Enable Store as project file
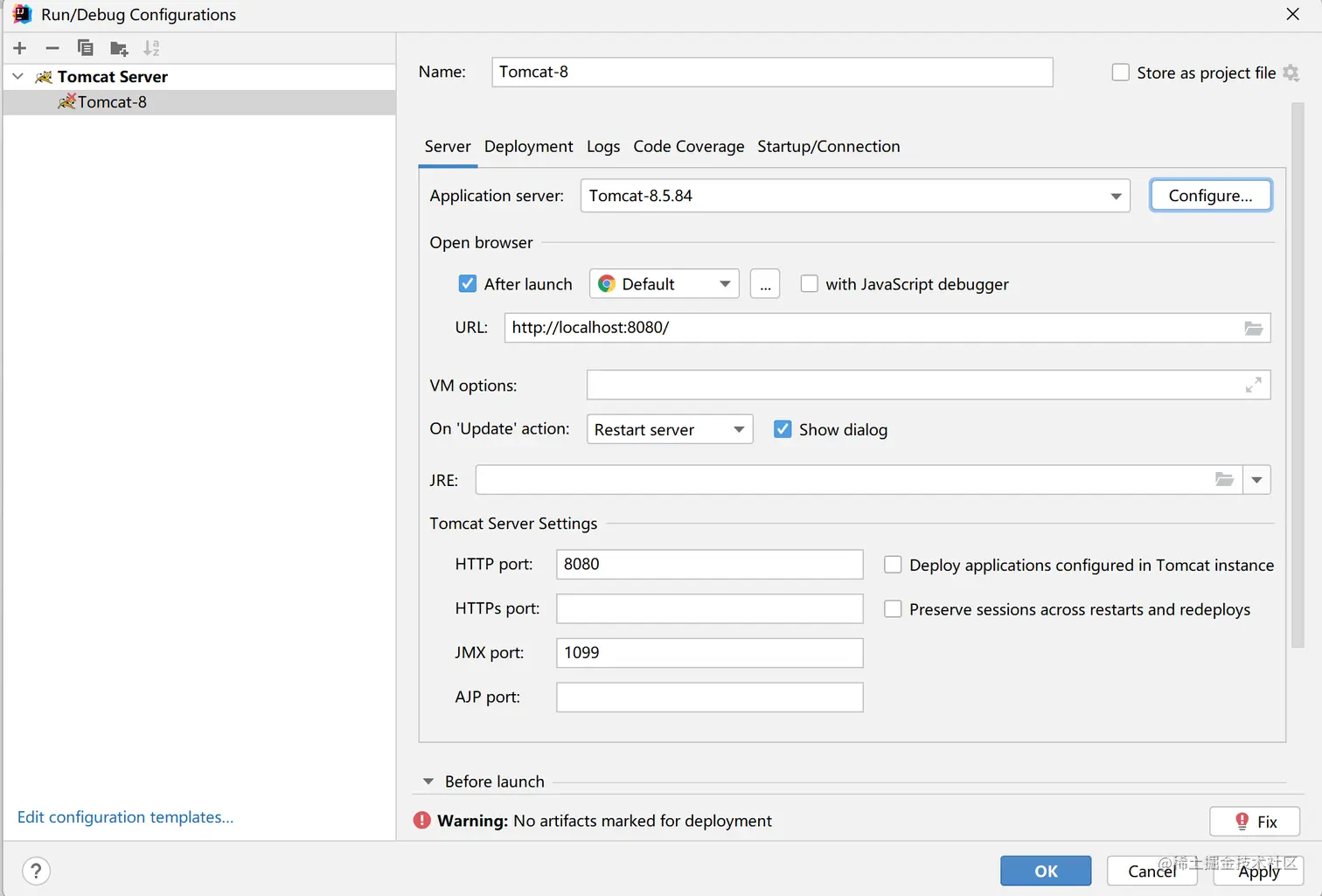The image size is (1322, 896). point(1120,73)
